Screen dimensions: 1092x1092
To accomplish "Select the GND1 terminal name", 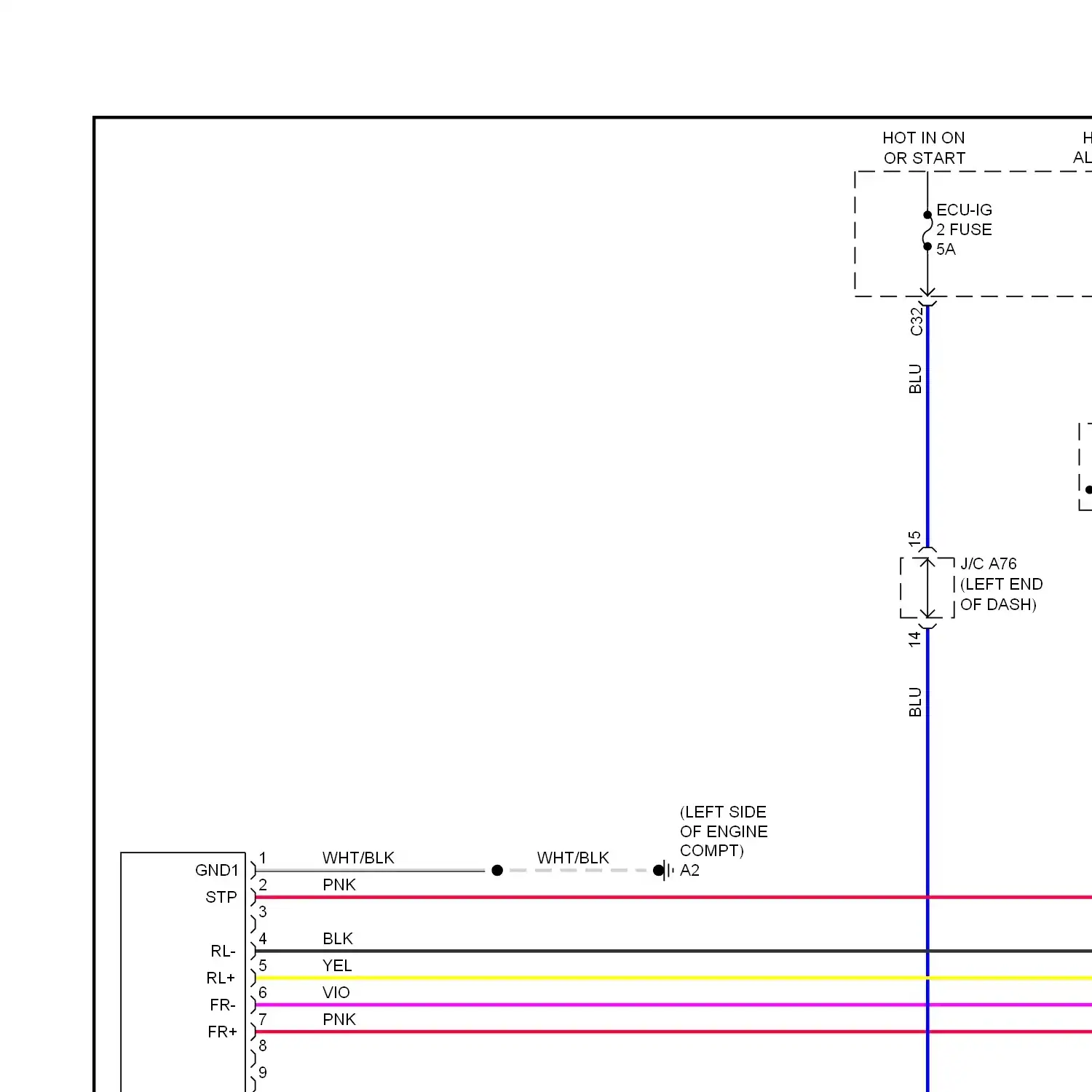I will [217, 870].
